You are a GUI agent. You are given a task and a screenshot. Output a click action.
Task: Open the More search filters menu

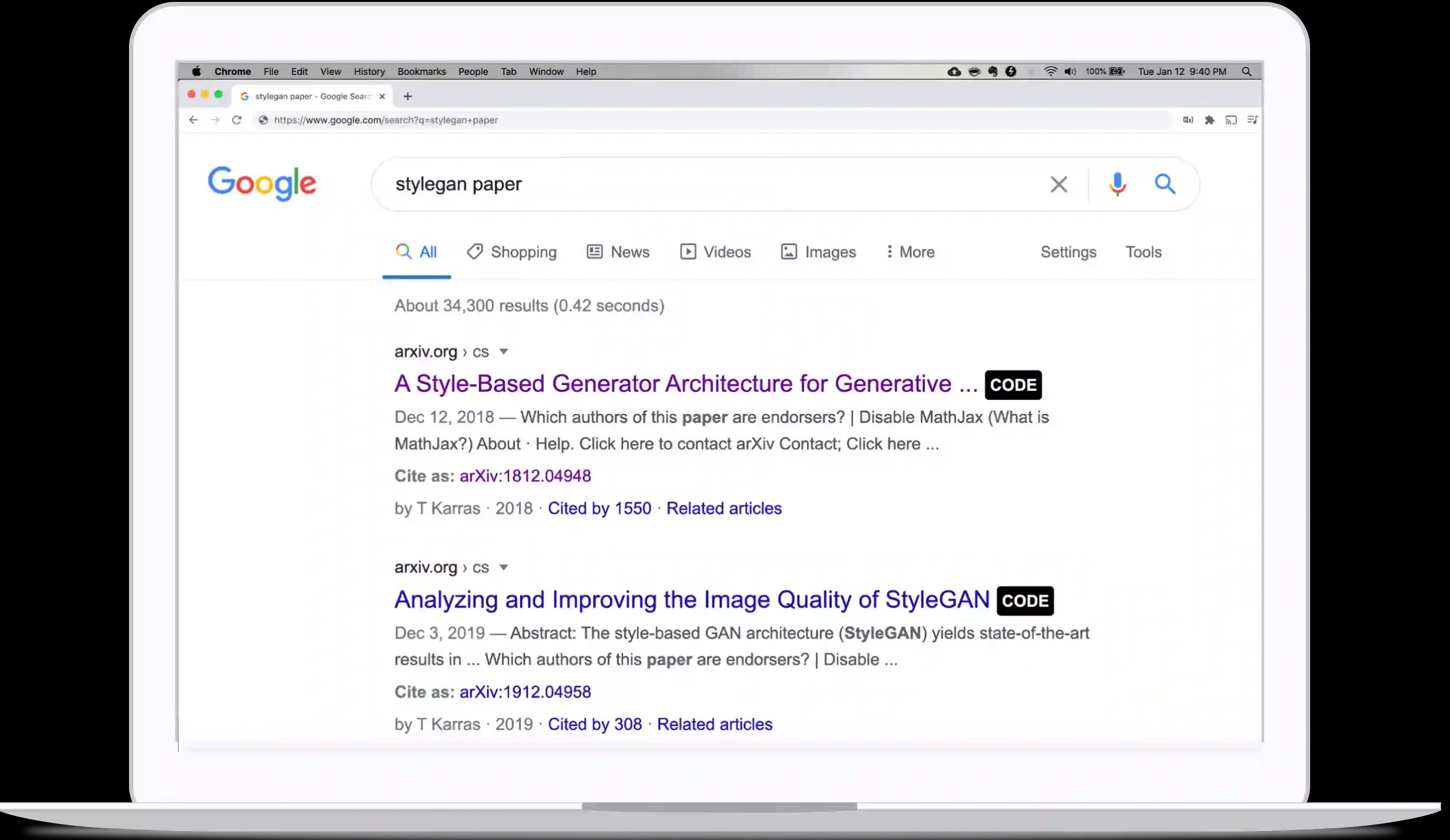[x=910, y=252]
